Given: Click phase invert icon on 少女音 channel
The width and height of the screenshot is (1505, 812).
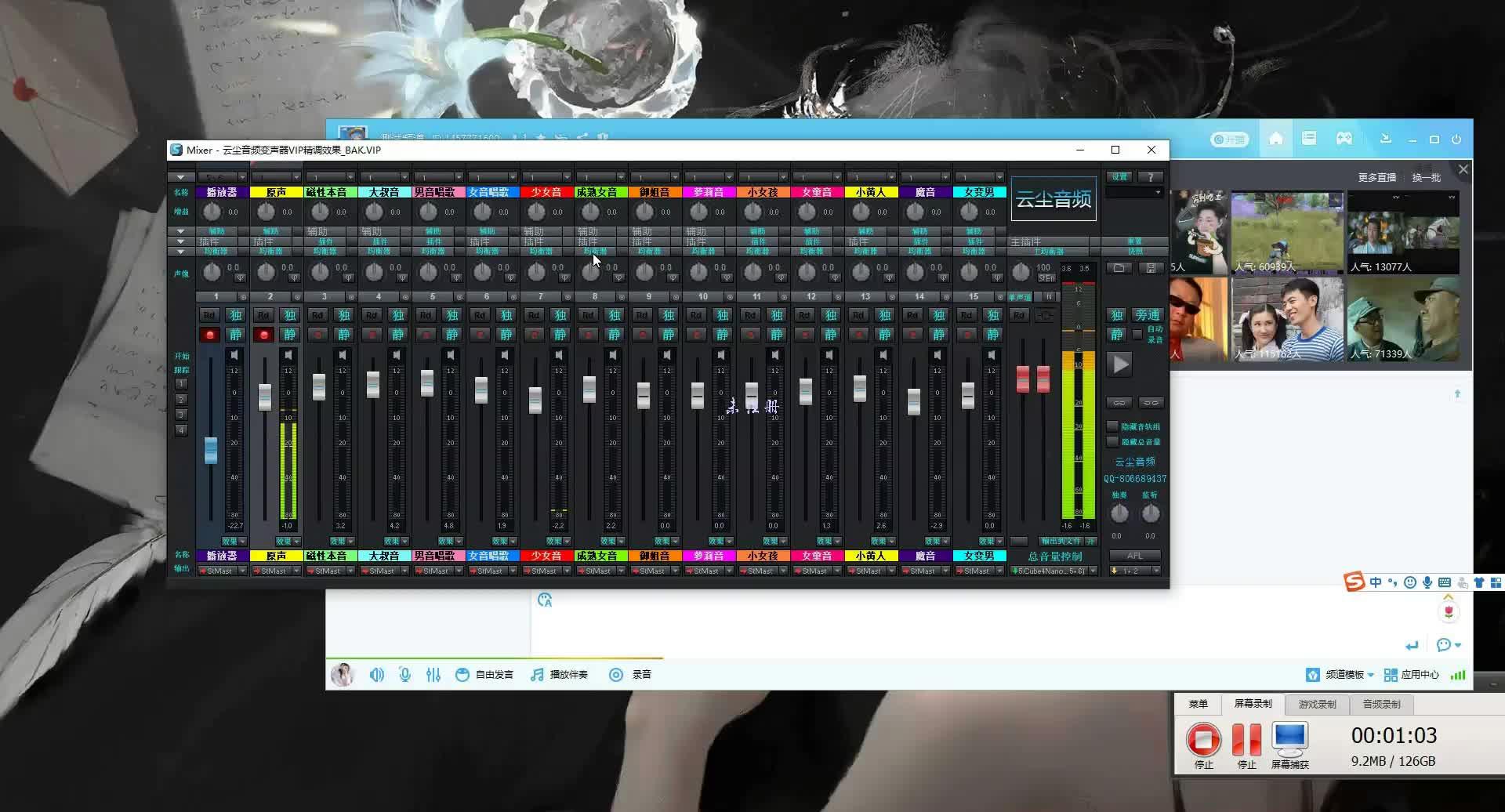Looking at the screenshot, I should 565,277.
